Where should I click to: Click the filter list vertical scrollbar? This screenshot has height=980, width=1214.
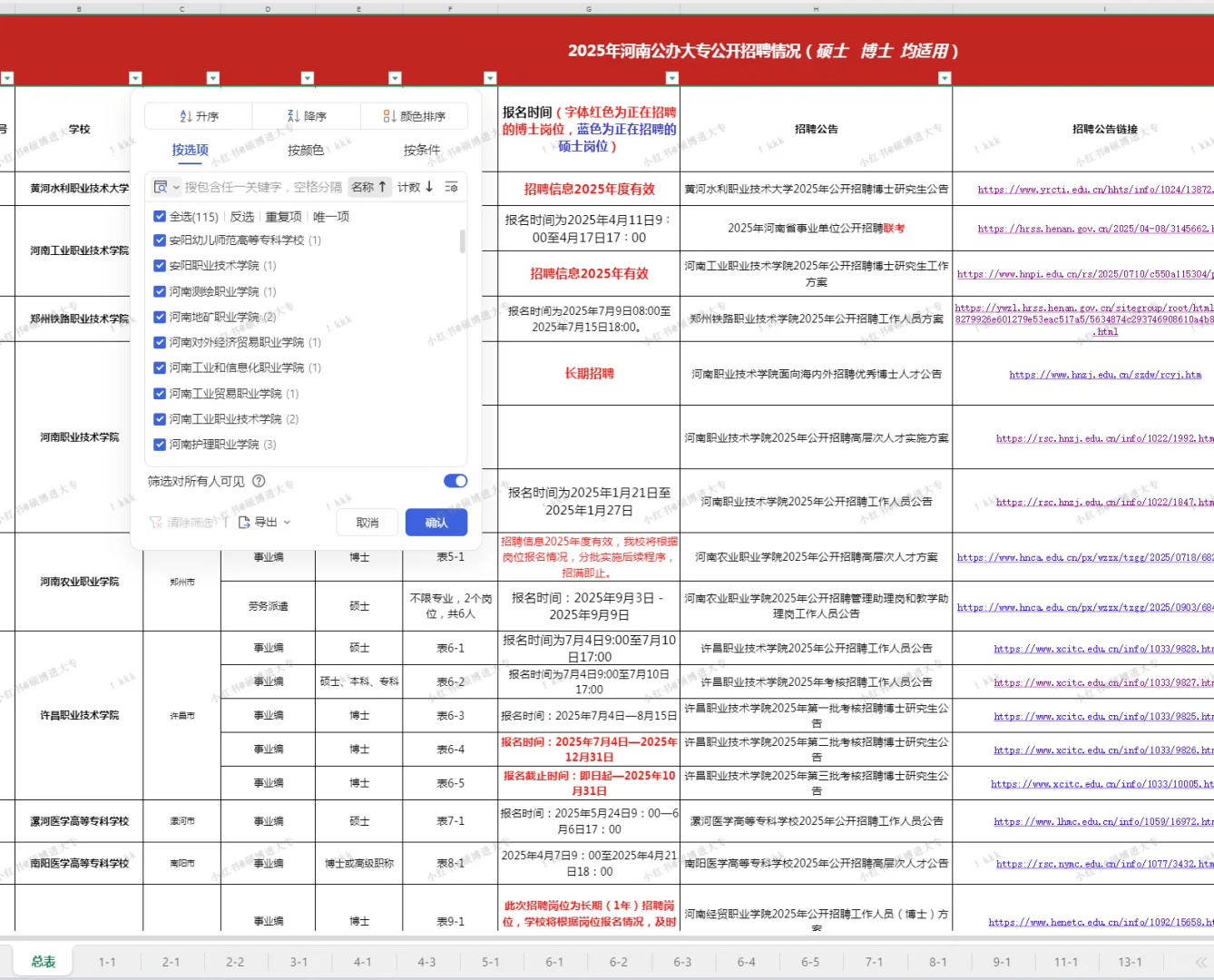click(x=463, y=241)
